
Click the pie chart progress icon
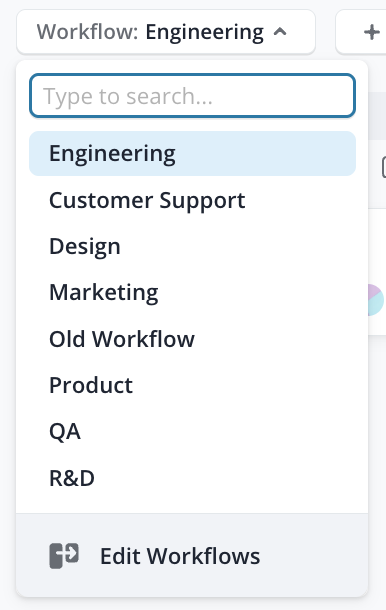(376, 300)
